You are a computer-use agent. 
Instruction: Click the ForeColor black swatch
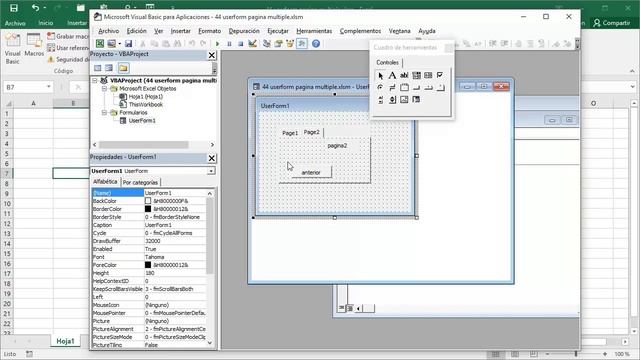coord(148,265)
